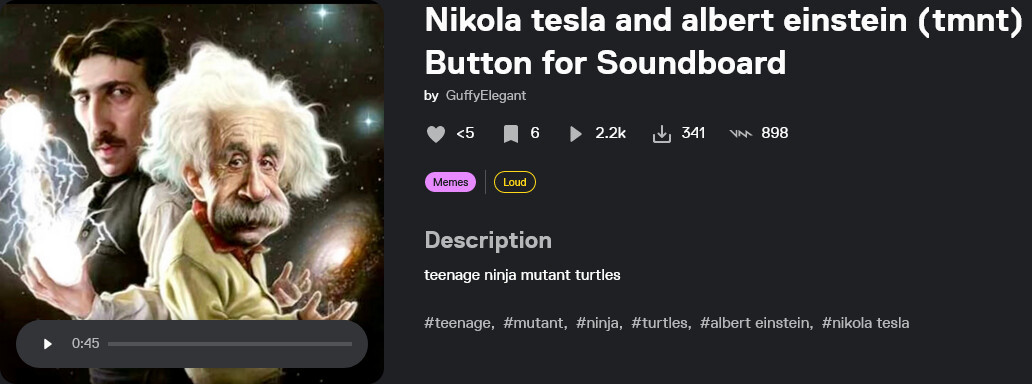Seek along the audio progress bar
1032x384 pixels.
(x=230, y=344)
